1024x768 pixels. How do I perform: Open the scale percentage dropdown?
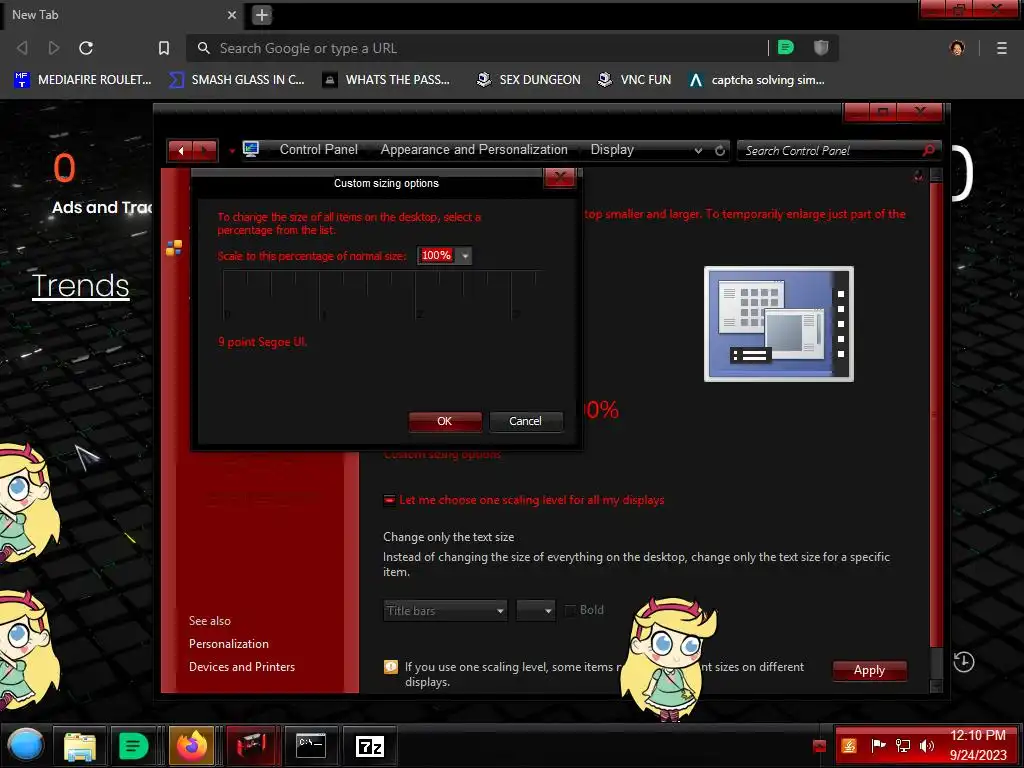464,255
